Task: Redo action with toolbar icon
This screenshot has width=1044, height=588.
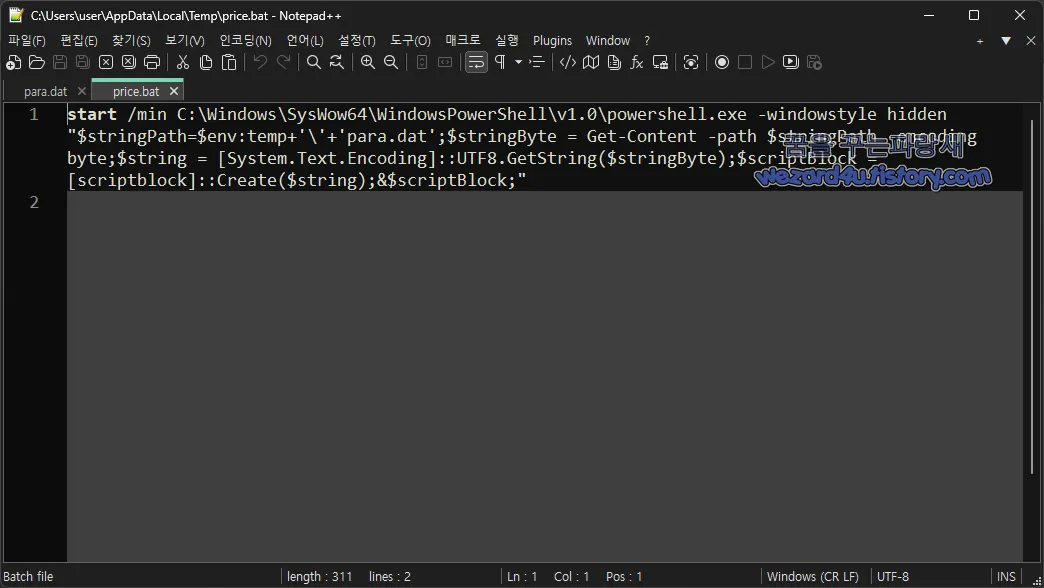Action: pos(283,63)
